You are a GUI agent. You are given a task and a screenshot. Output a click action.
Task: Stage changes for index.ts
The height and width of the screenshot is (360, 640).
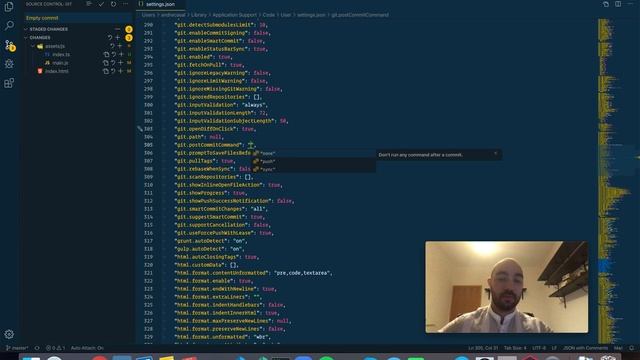(121, 54)
